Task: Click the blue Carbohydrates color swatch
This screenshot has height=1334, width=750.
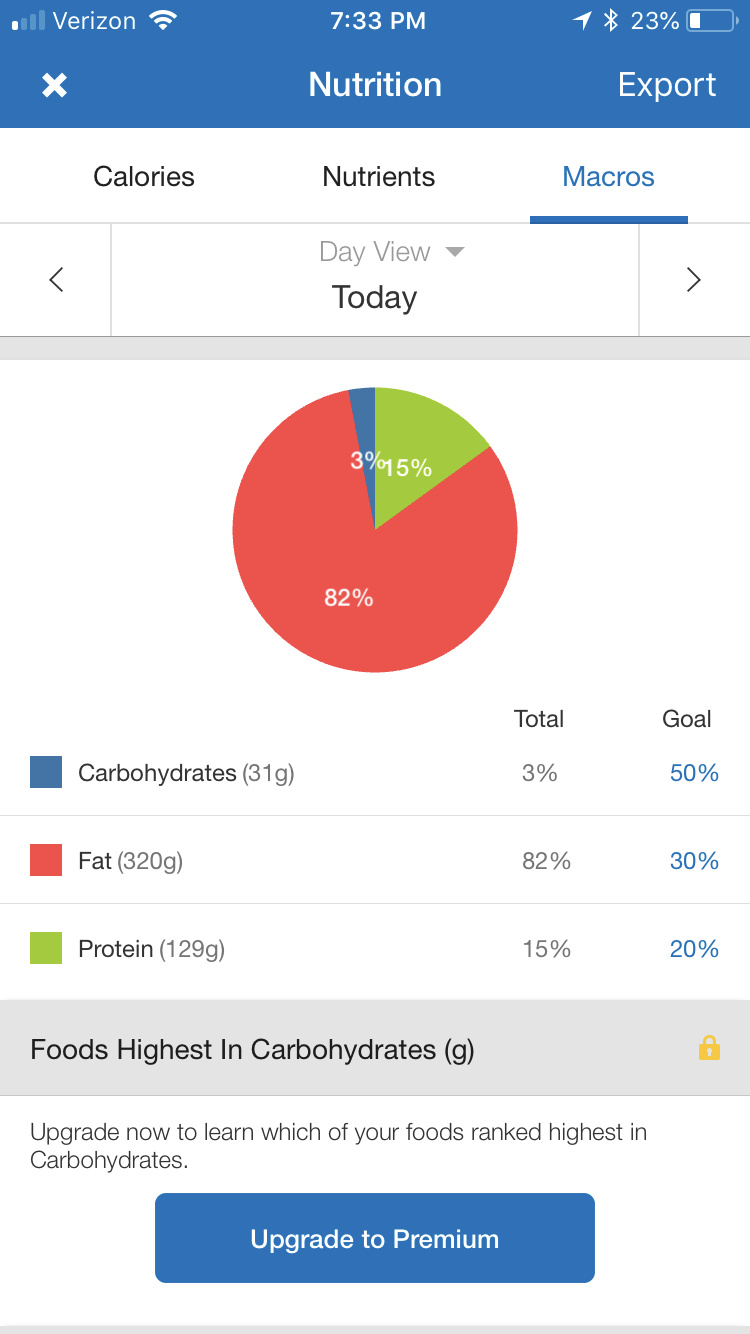Action: tap(46, 772)
